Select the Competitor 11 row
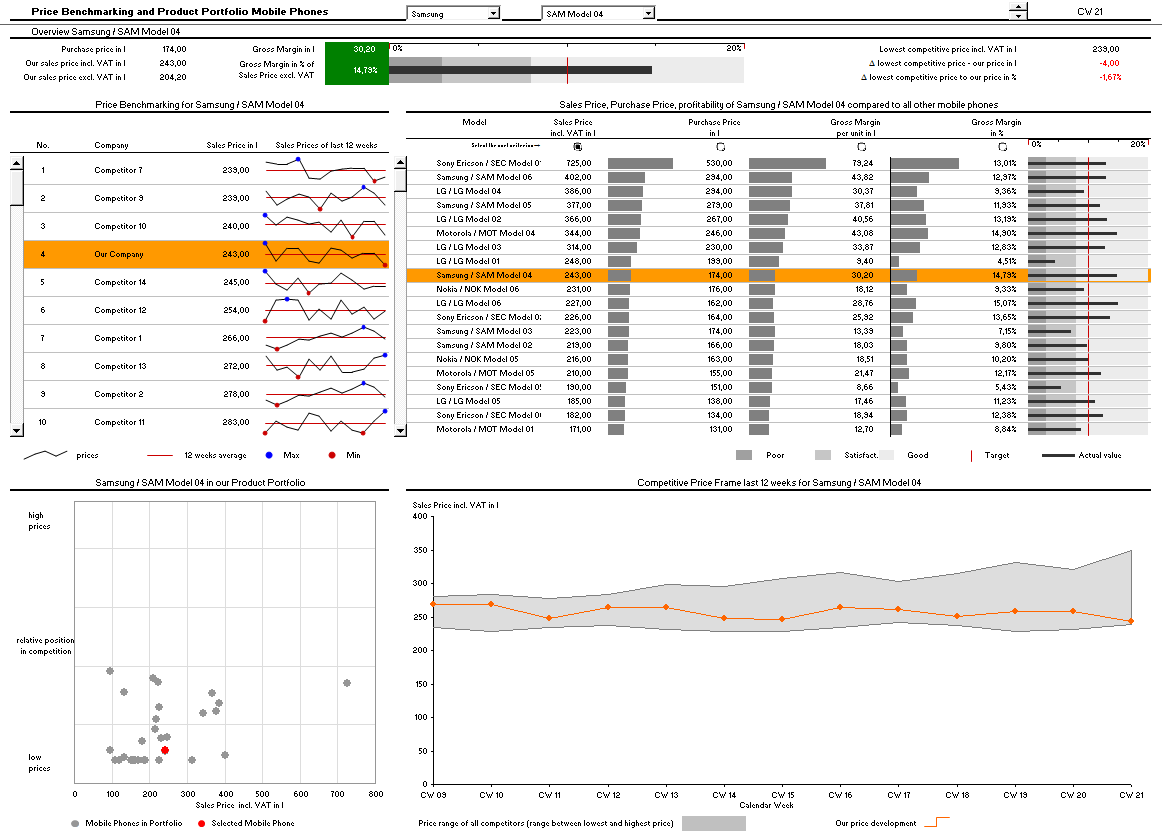This screenshot has height=835, width=1162. tap(206, 422)
